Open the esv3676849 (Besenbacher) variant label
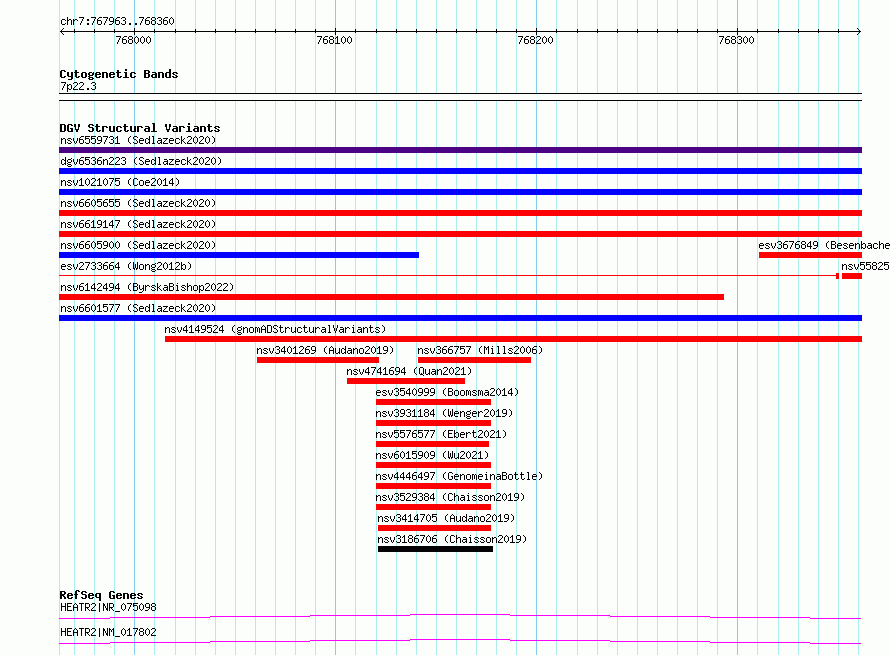Viewport: 890px width, 655px height. 824,245
